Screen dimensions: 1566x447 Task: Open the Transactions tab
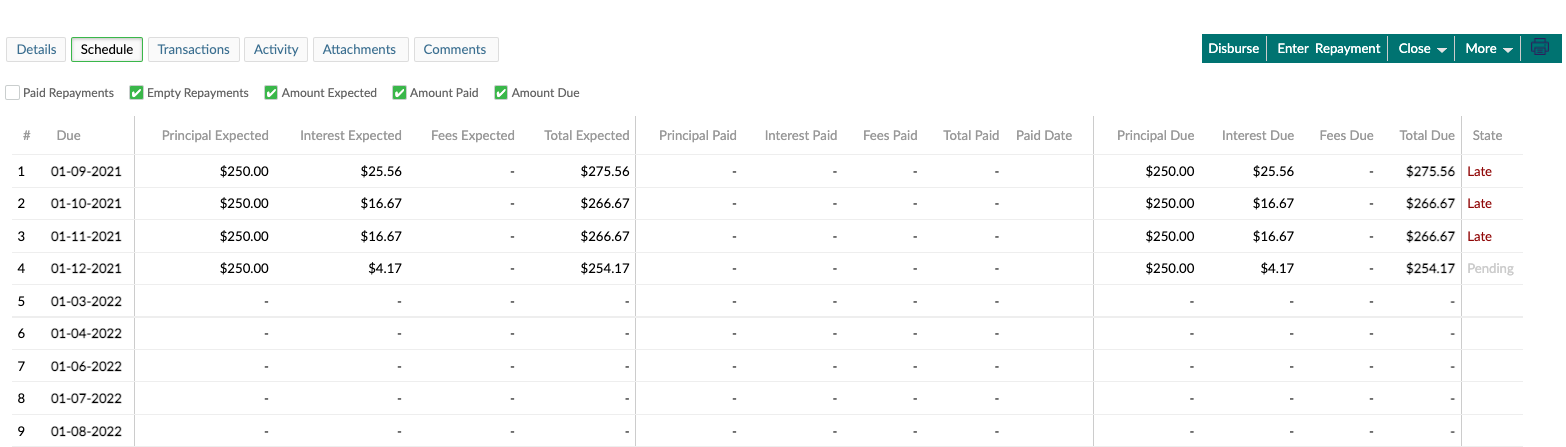coord(194,49)
